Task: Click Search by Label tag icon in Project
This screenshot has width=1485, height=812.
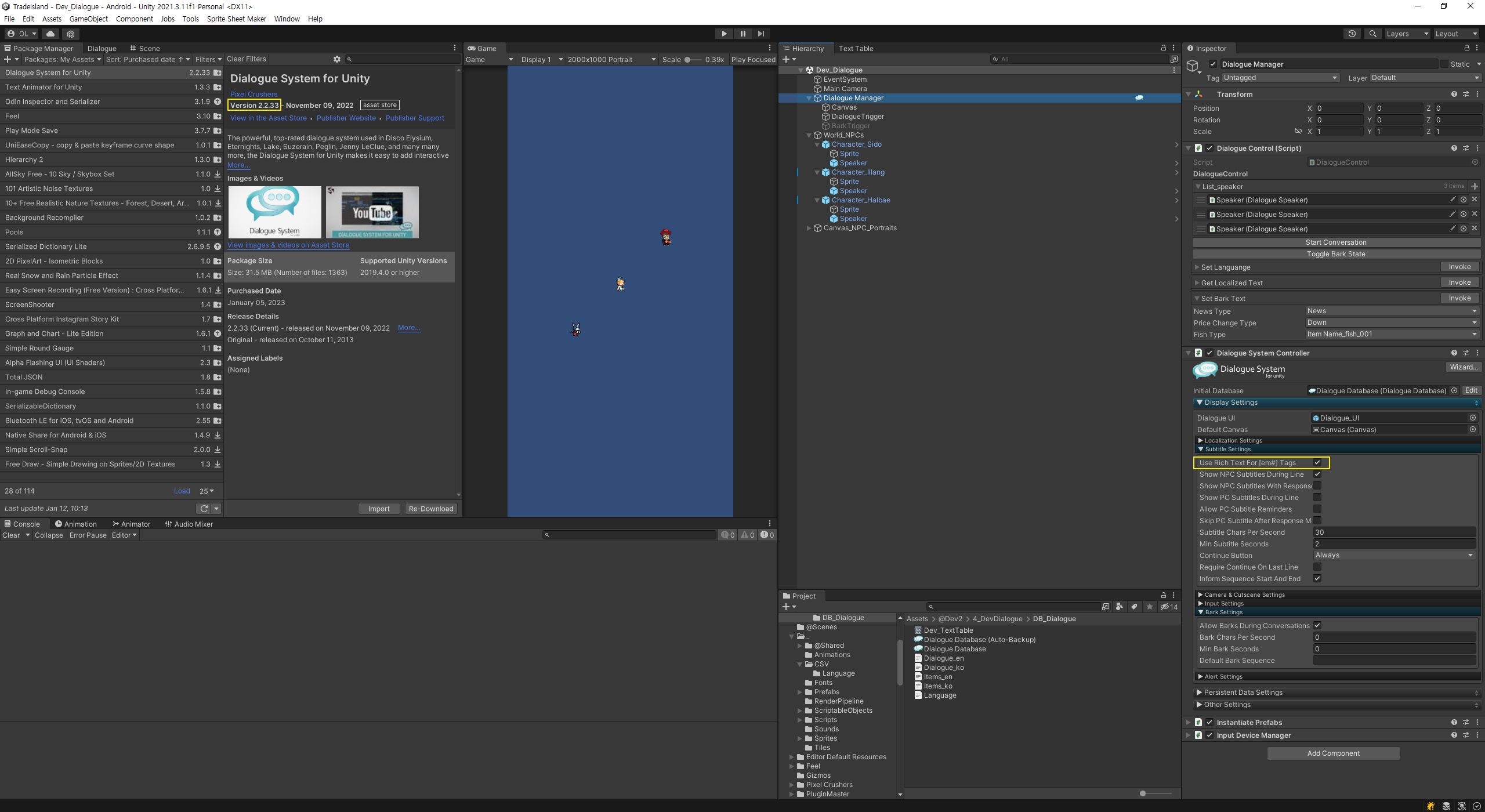Action: pos(1135,607)
